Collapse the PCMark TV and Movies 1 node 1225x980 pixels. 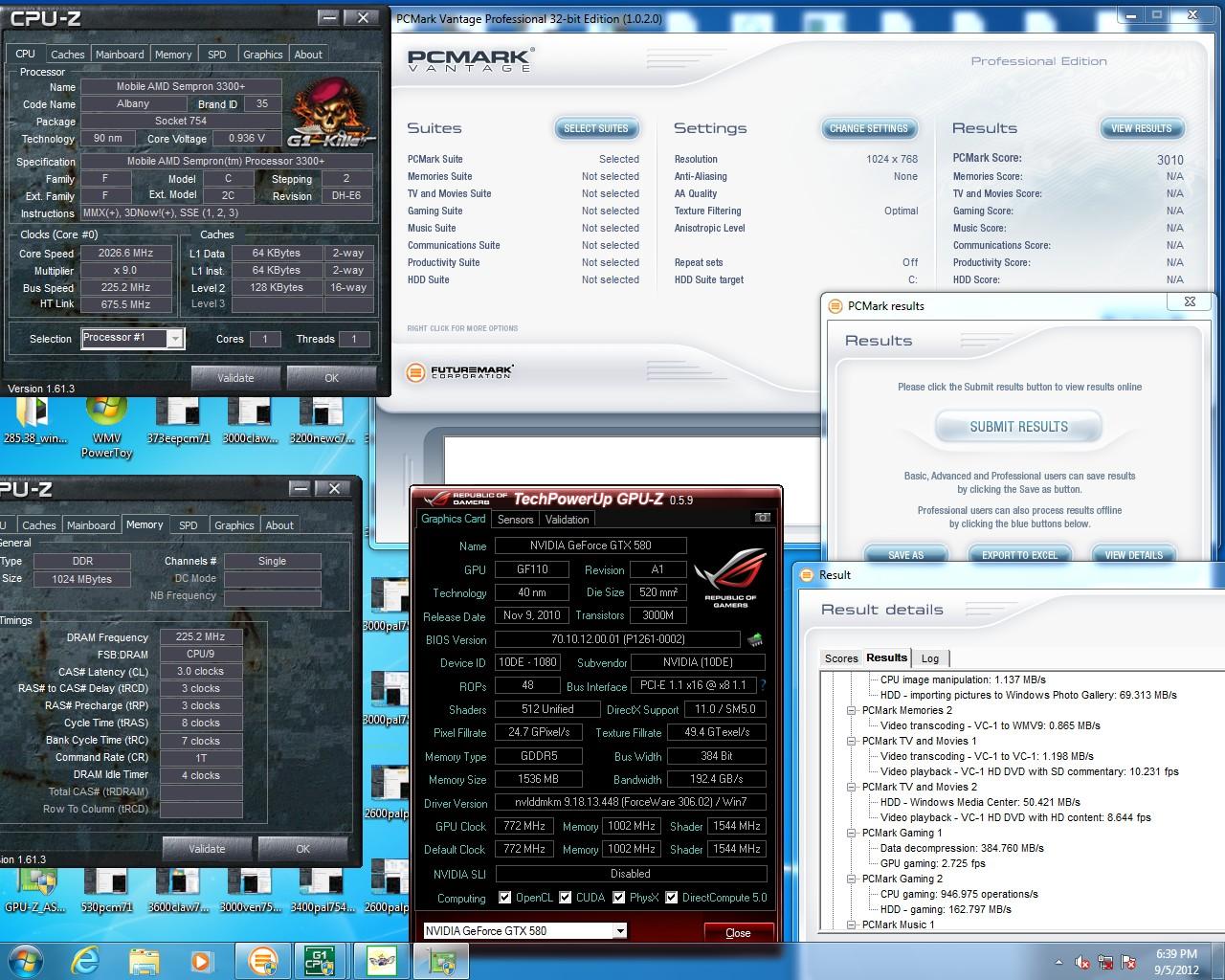pyautogui.click(x=851, y=741)
